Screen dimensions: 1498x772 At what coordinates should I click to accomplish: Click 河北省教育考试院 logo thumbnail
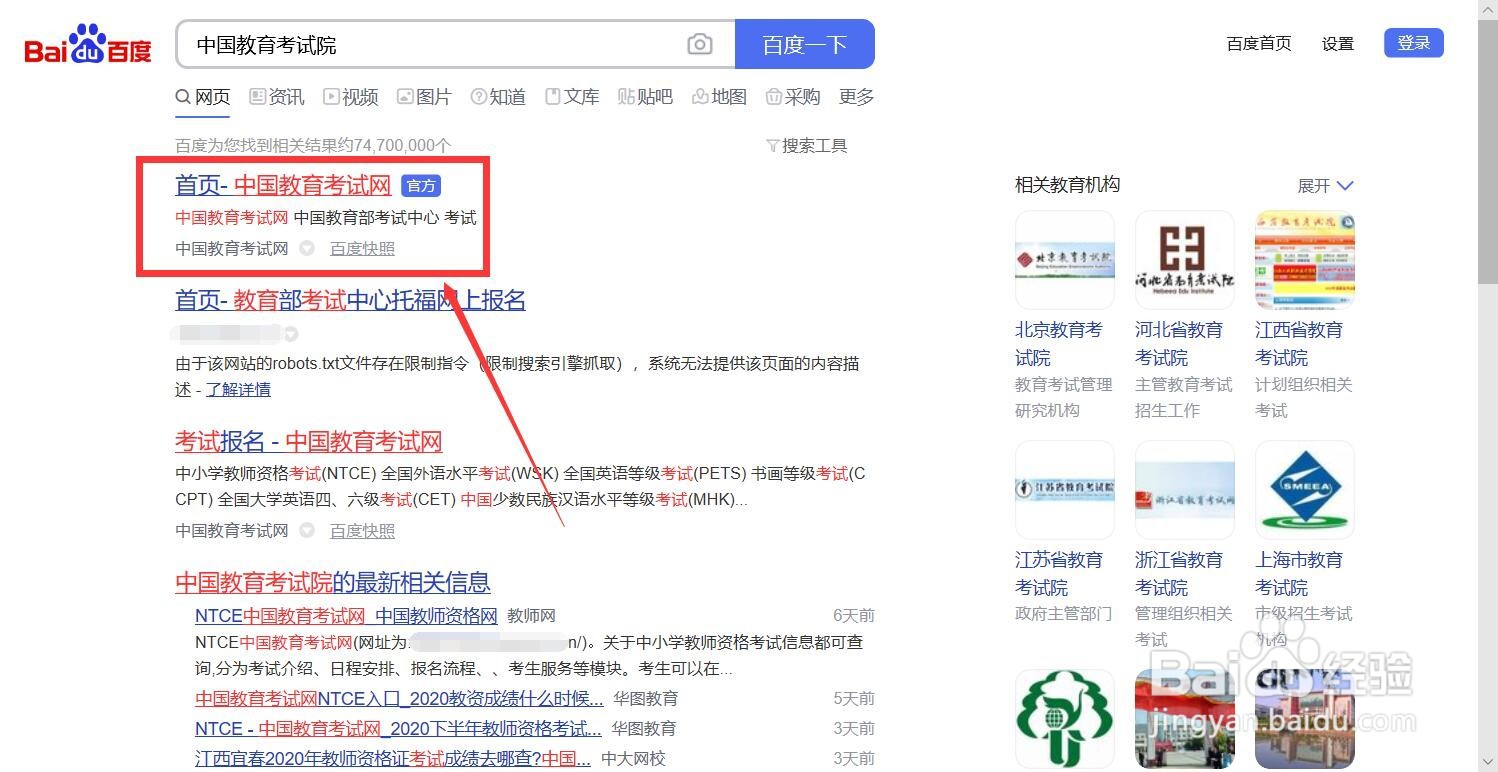coord(1184,260)
